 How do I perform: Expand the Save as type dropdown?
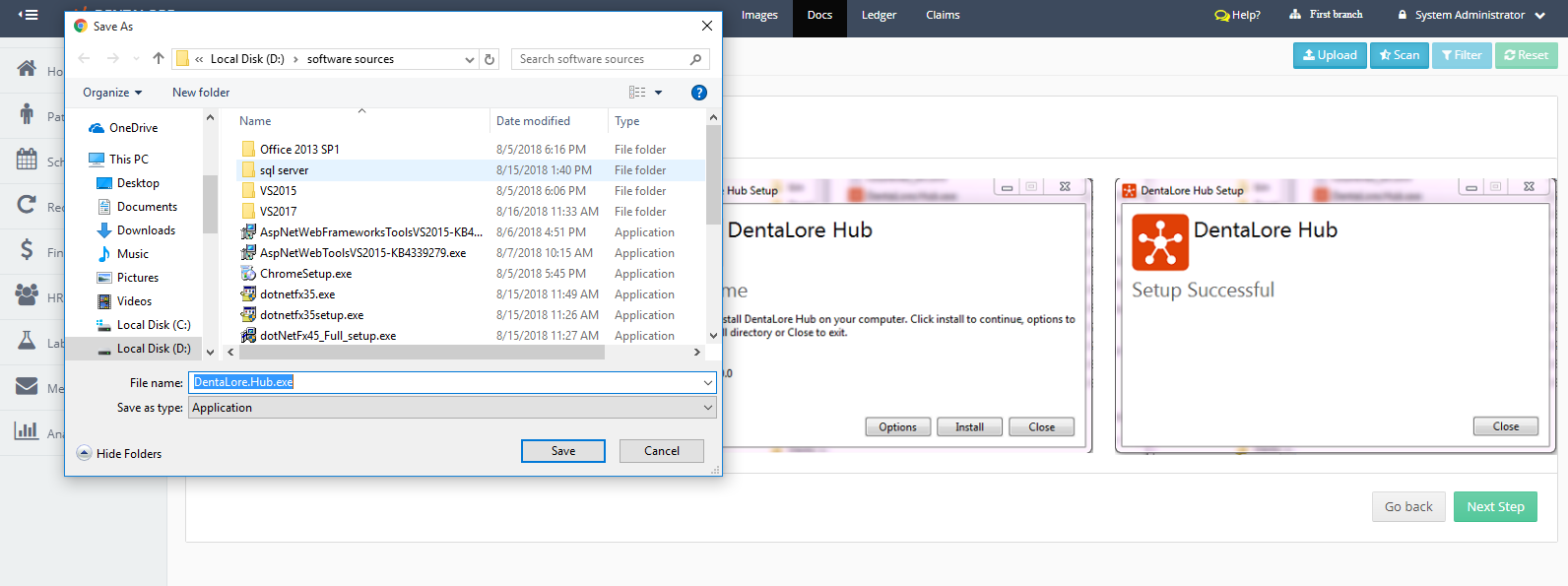pyautogui.click(x=707, y=408)
